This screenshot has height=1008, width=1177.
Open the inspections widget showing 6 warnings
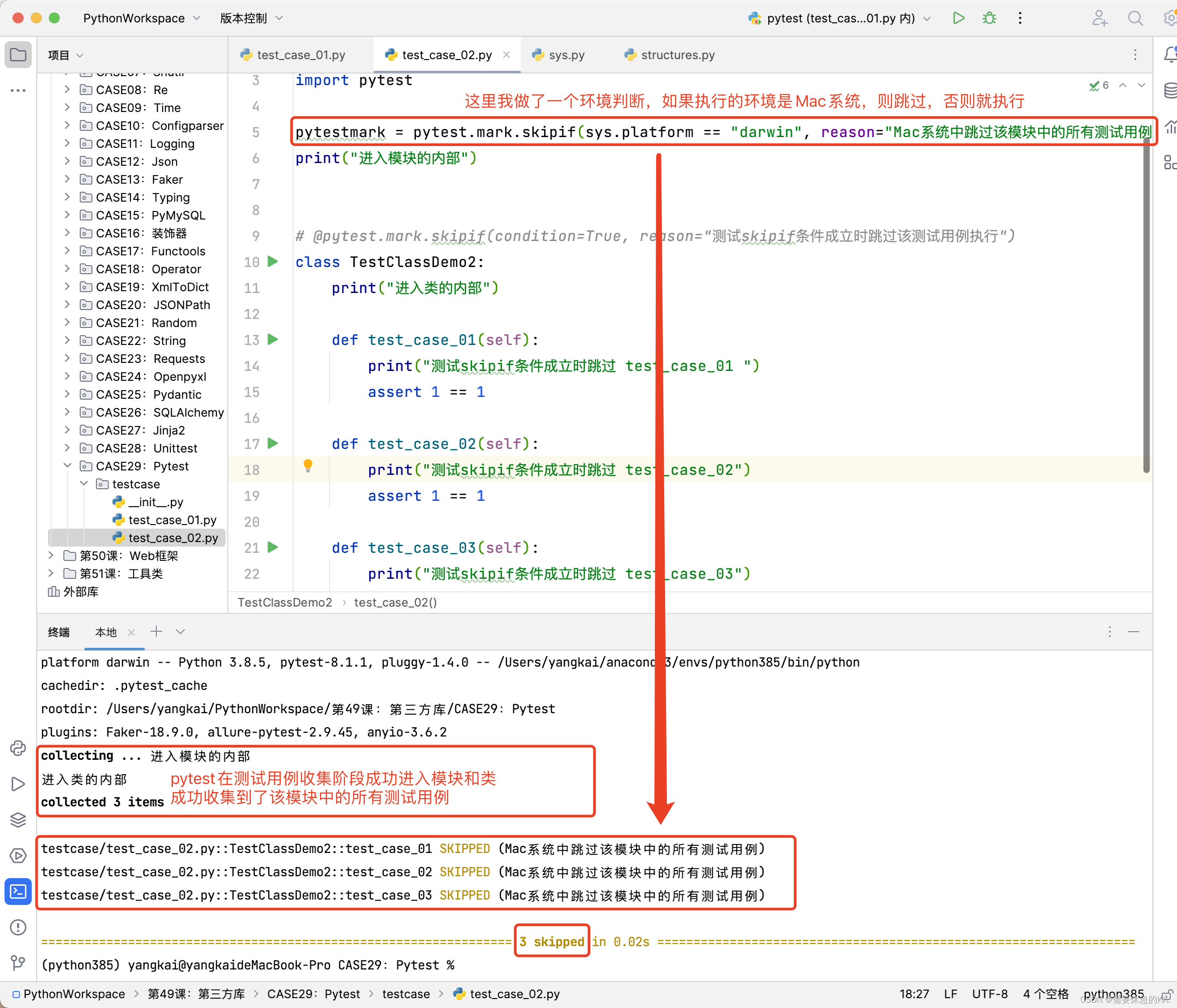tap(1099, 85)
